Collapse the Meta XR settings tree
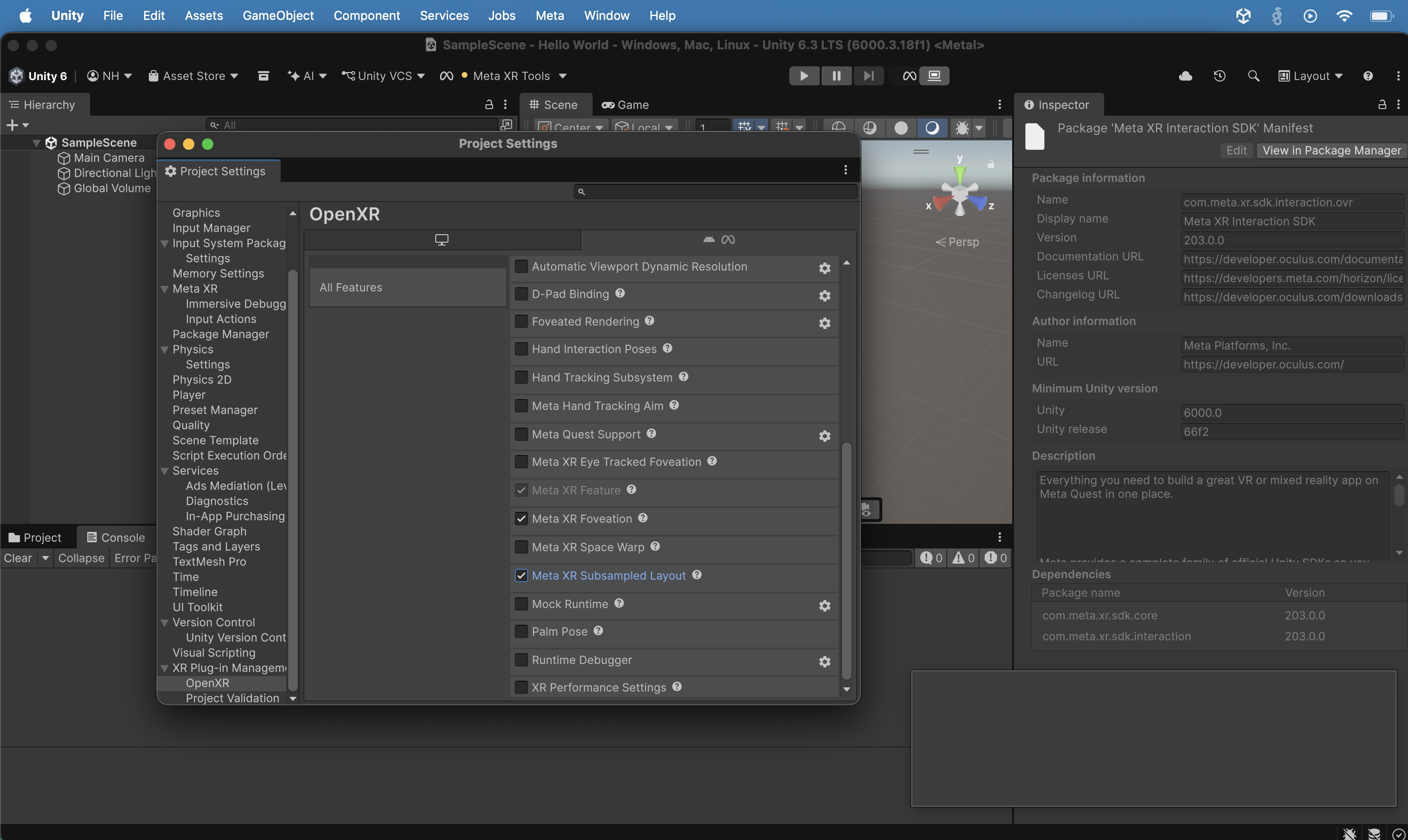The image size is (1408, 840). [165, 289]
